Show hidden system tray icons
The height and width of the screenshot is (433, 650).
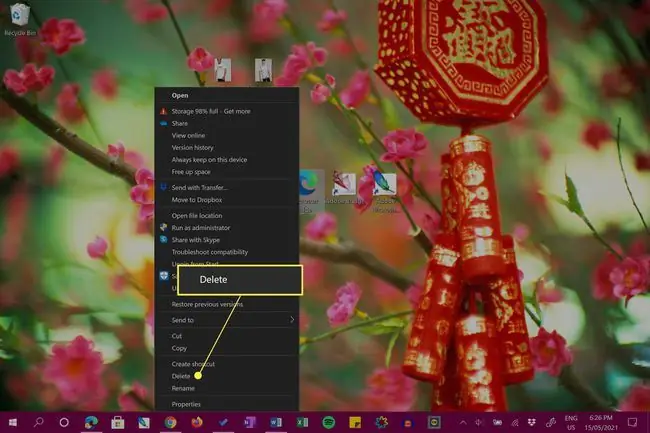click(x=463, y=422)
